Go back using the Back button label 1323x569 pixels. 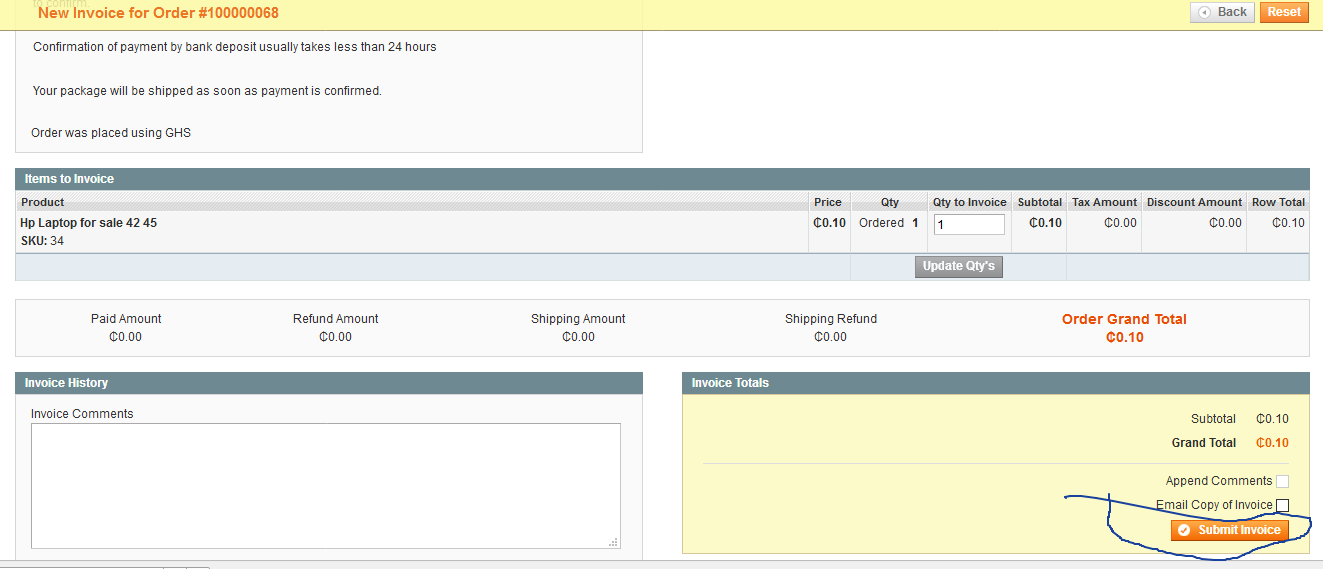(x=1232, y=12)
